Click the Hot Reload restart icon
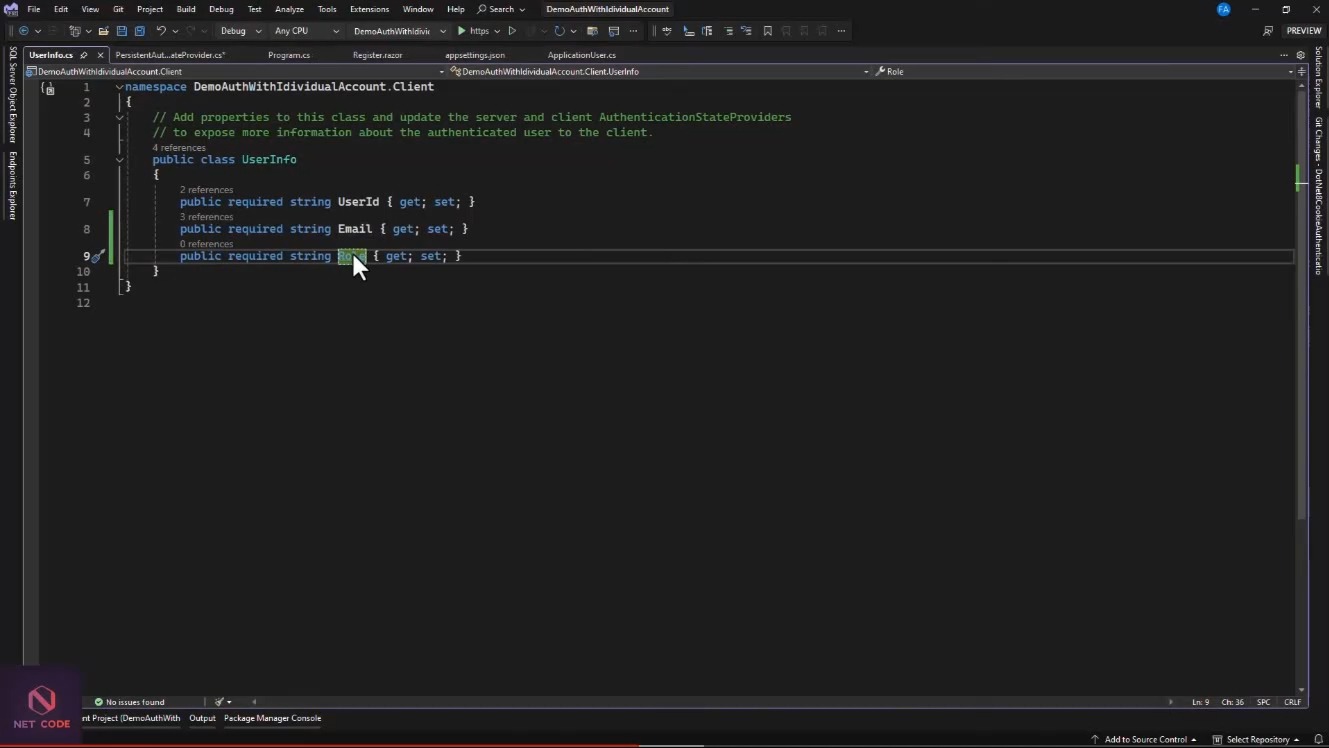The width and height of the screenshot is (1329, 748). pyautogui.click(x=559, y=31)
